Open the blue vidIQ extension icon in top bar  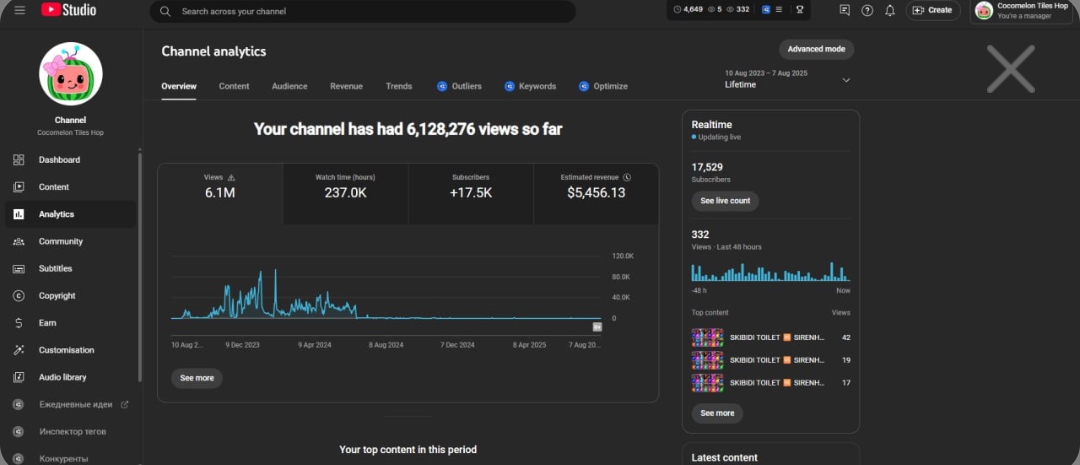point(766,10)
